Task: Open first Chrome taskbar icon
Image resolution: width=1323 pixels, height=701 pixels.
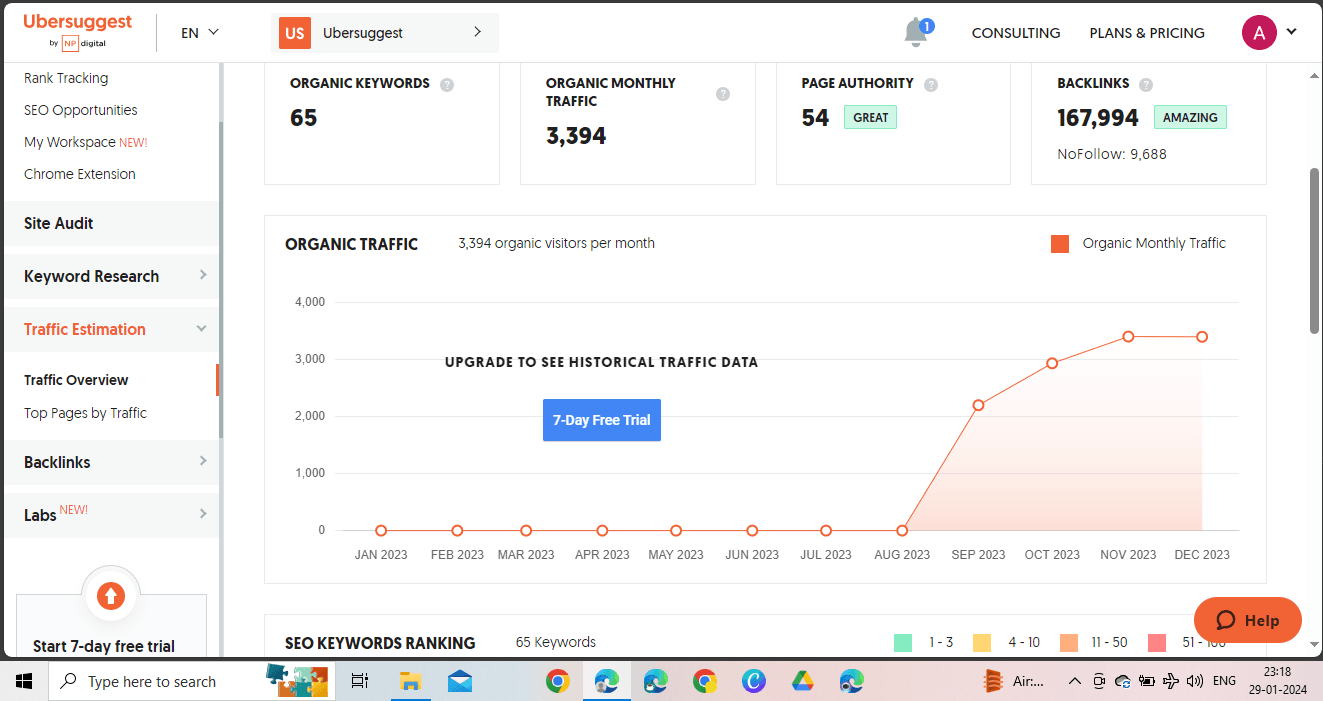Action: coord(558,681)
